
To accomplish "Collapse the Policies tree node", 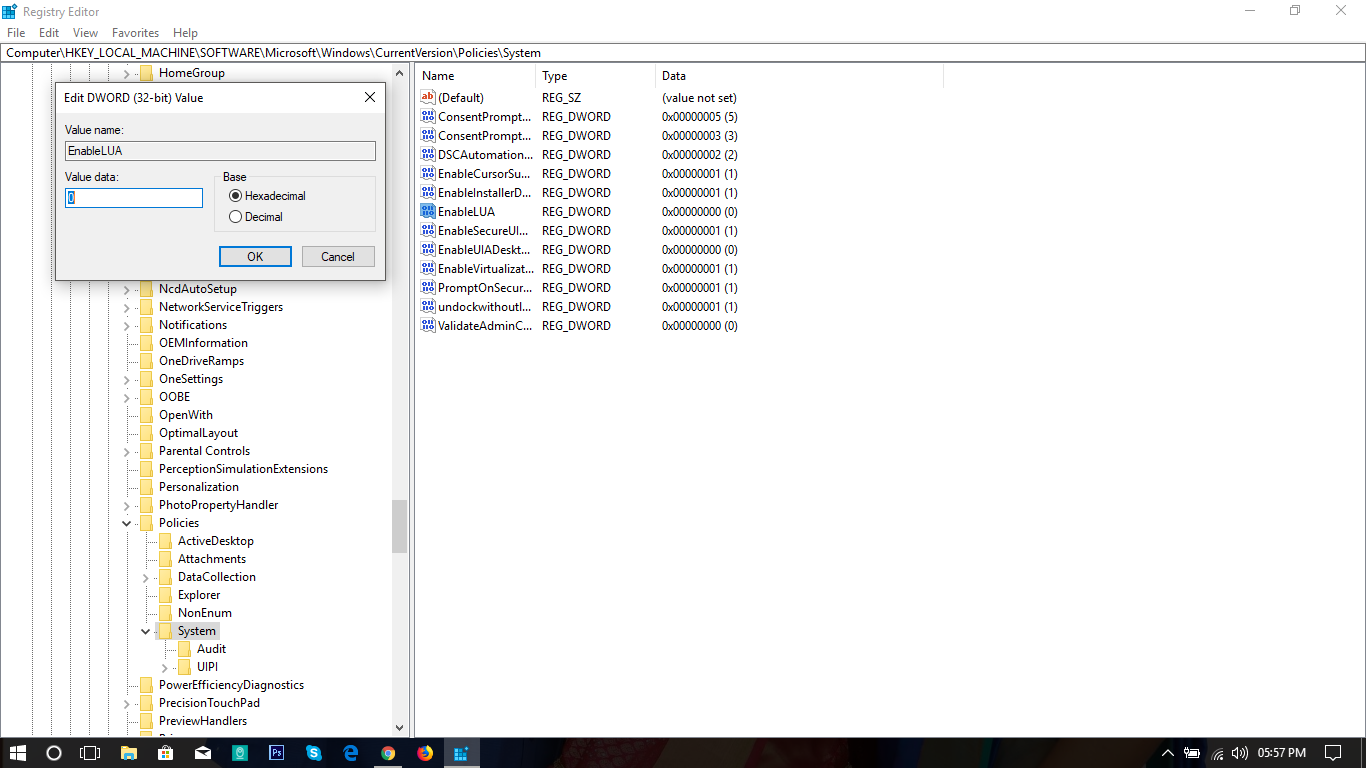I will point(127,523).
